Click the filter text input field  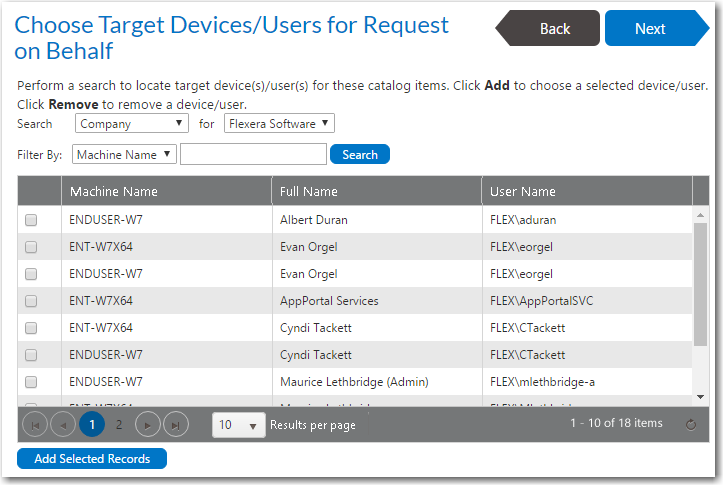[x=253, y=155]
